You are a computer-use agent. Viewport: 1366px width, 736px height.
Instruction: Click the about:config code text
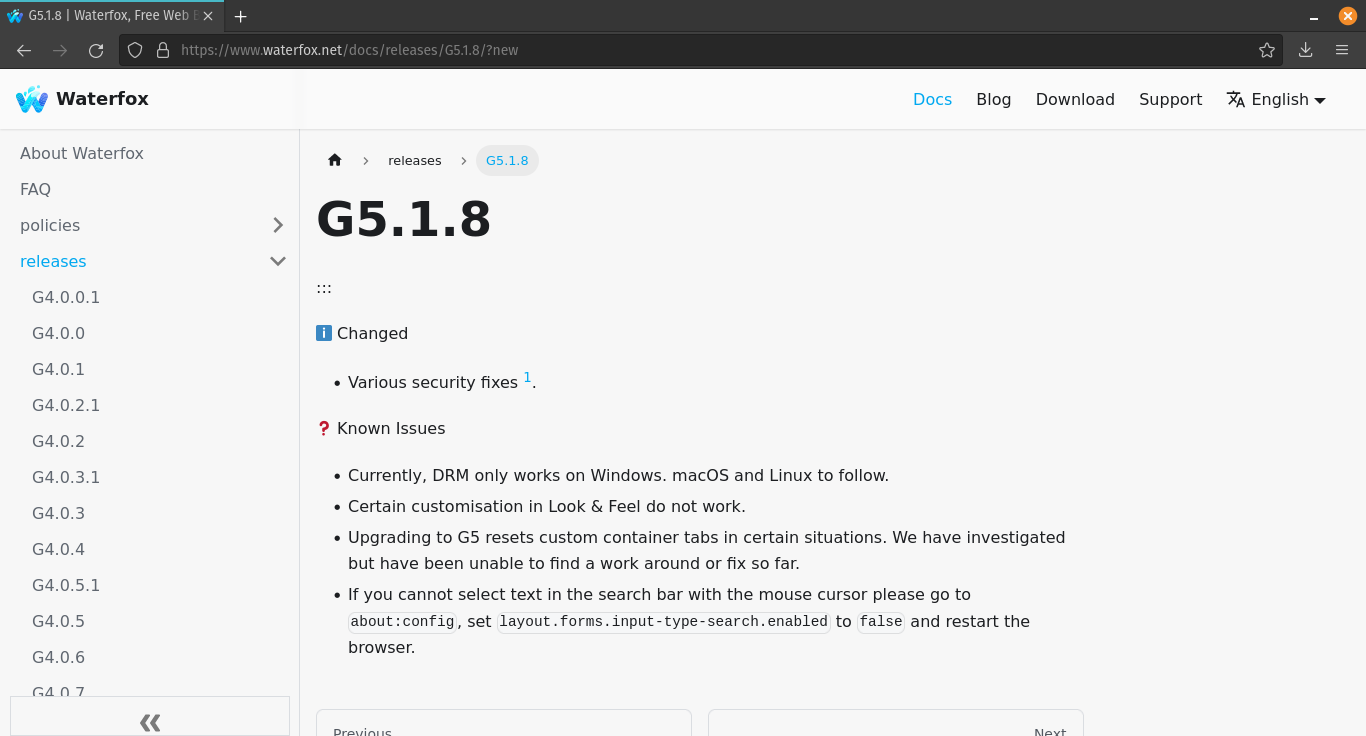403,621
